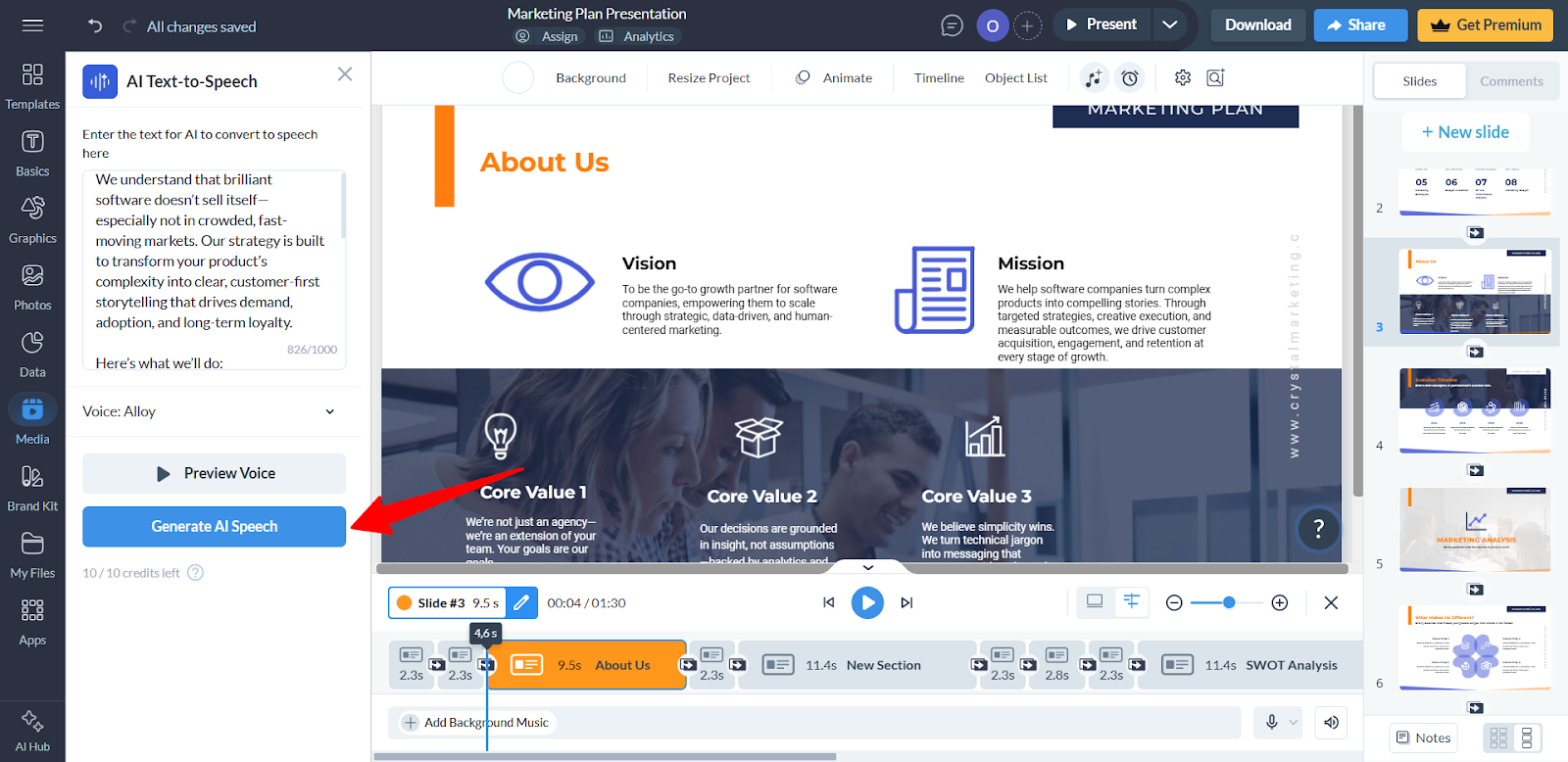The height and width of the screenshot is (762, 1568).
Task: Open the Animate menu
Action: 834,77
